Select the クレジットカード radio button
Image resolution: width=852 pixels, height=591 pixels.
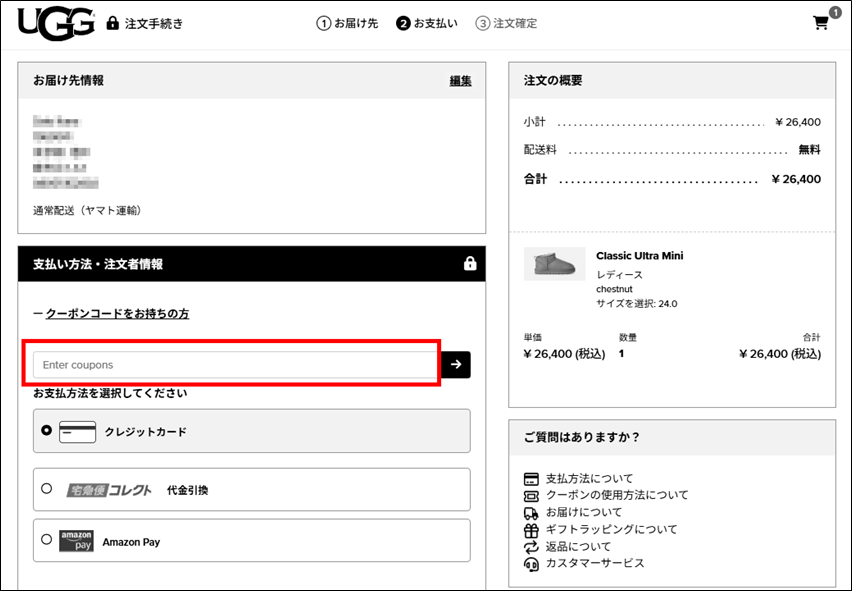click(x=47, y=430)
